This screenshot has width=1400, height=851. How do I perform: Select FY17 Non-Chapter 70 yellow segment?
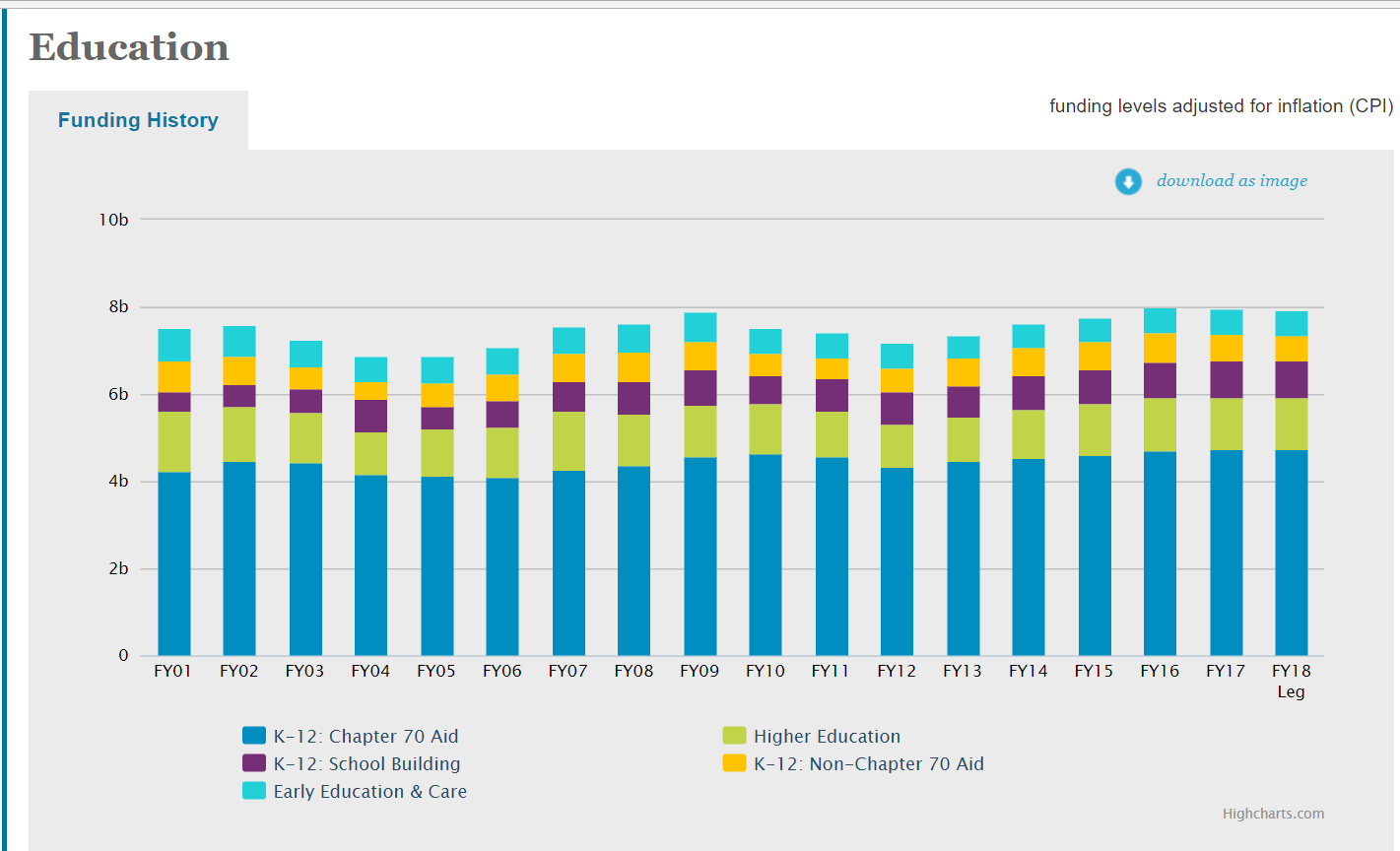(1226, 349)
